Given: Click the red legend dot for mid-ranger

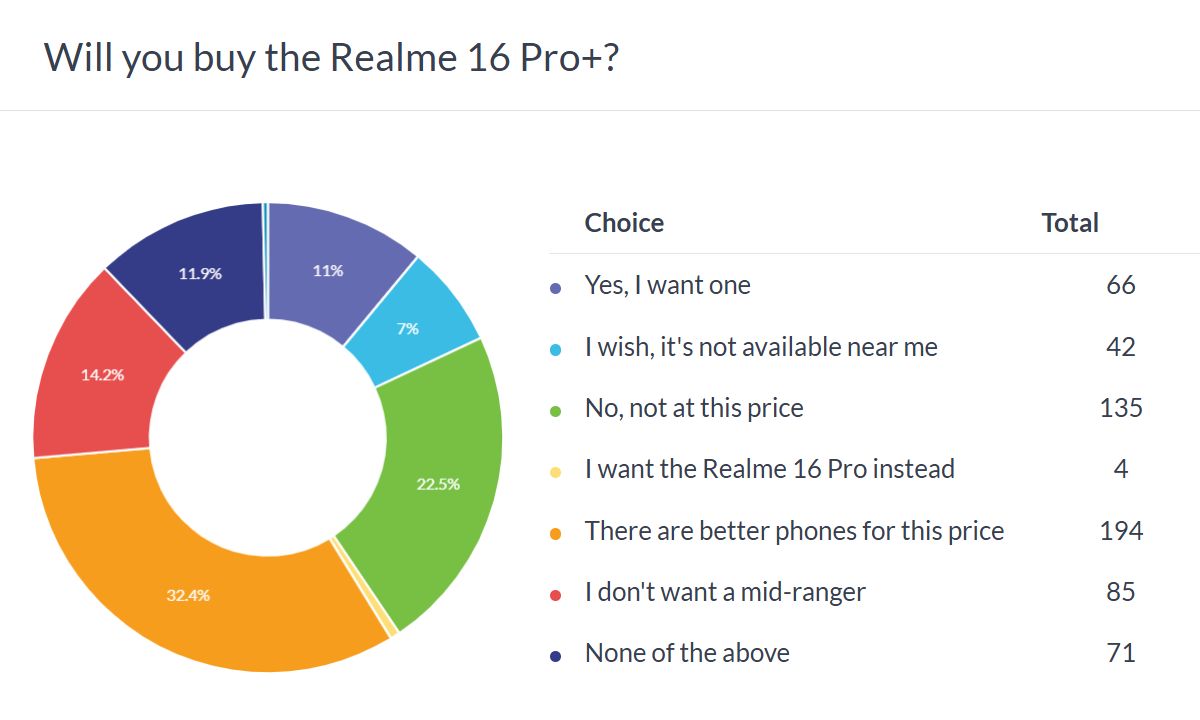Looking at the screenshot, I should (x=556, y=594).
